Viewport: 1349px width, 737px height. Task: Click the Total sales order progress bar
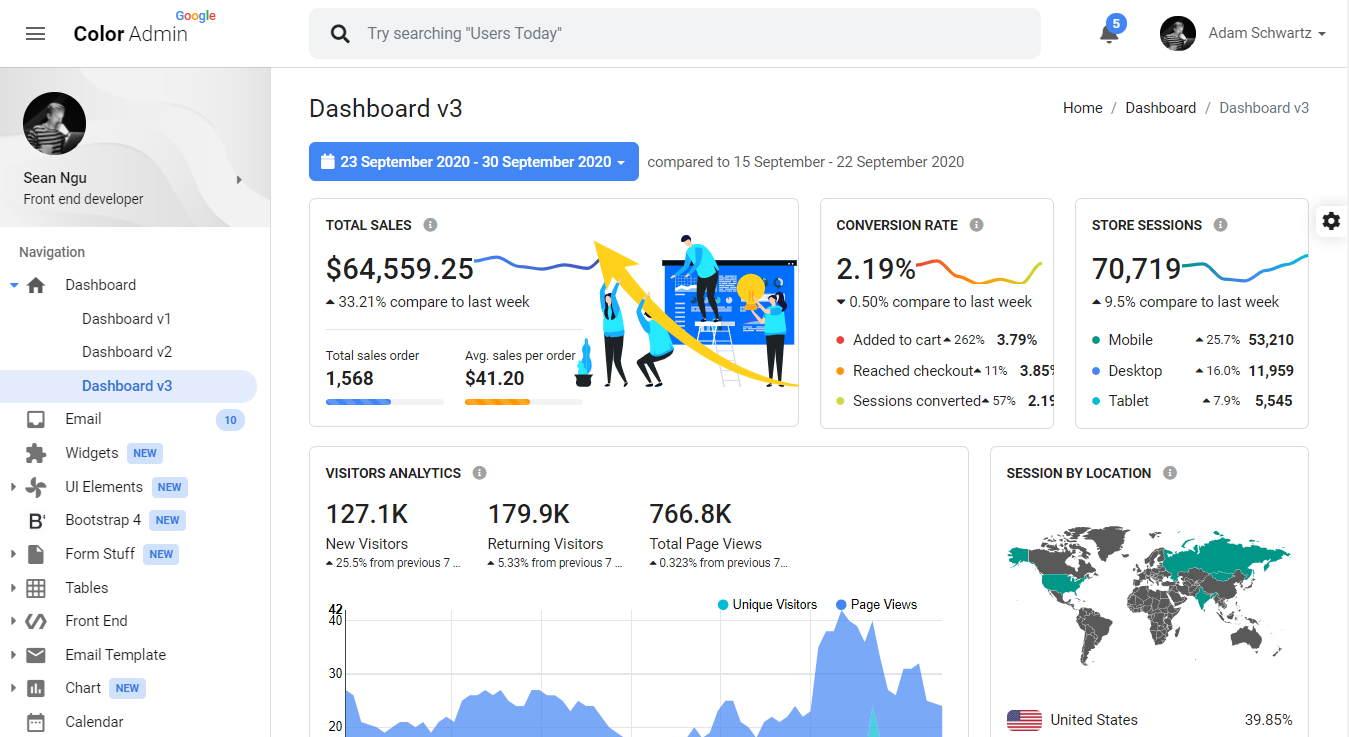click(384, 402)
